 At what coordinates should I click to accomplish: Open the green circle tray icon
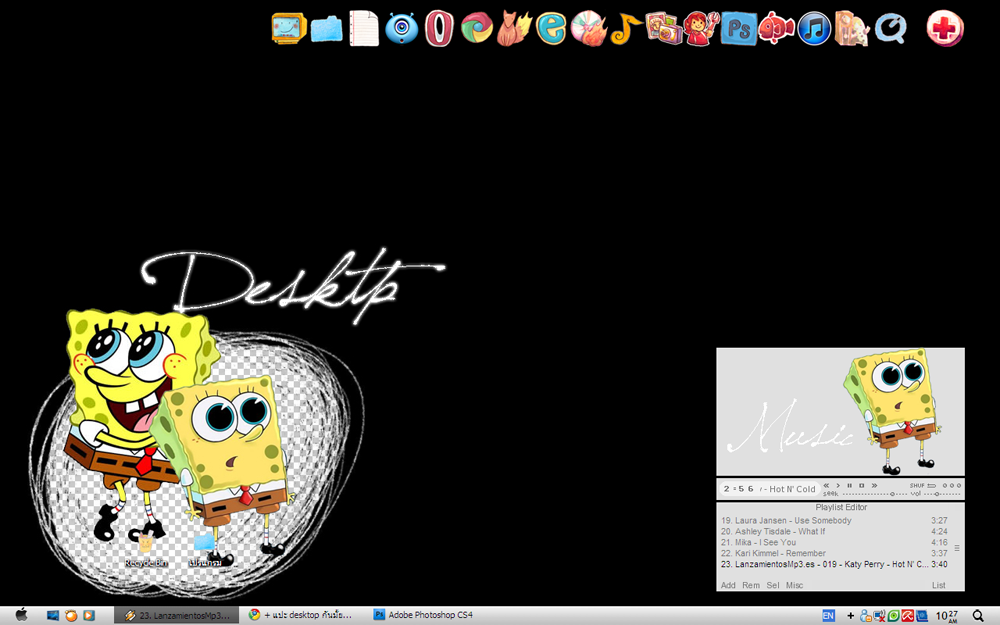(893, 615)
